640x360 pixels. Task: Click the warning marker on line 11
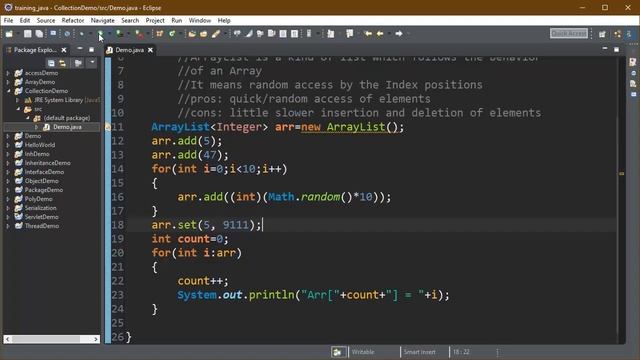click(108, 127)
